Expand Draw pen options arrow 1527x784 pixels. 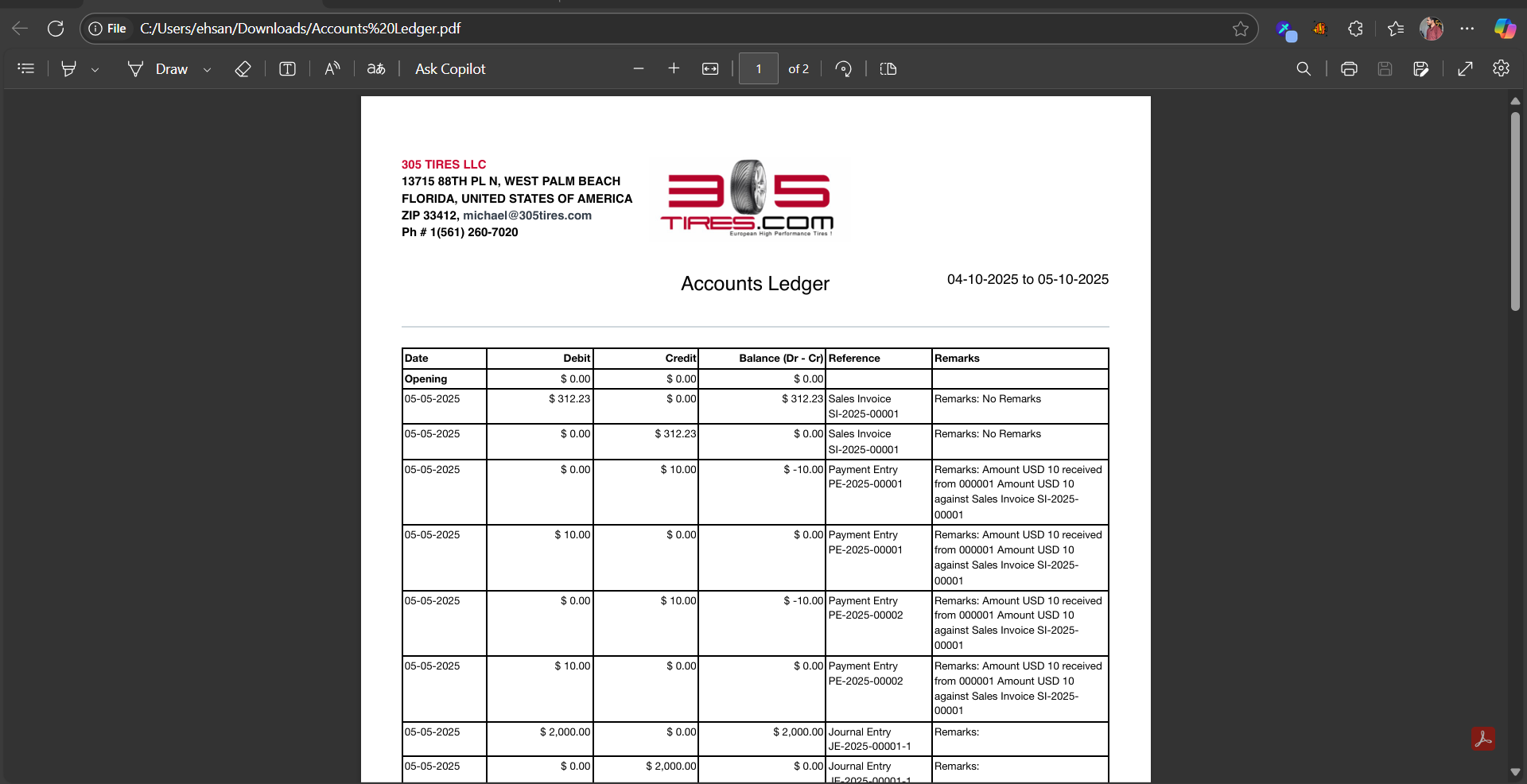pyautogui.click(x=207, y=69)
